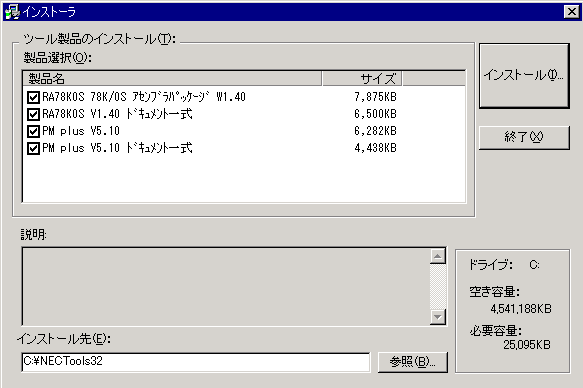Select the PM plus V5.10 row name
The image size is (583, 388).
click(x=81, y=131)
